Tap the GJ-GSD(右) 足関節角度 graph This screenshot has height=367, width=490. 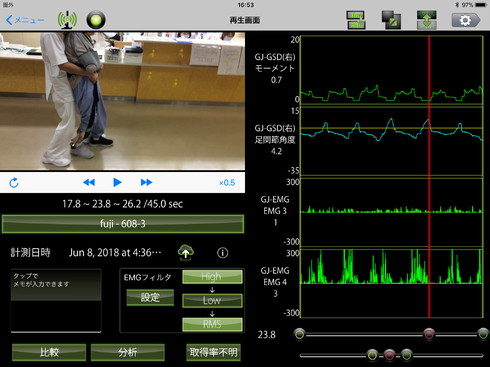[392, 141]
